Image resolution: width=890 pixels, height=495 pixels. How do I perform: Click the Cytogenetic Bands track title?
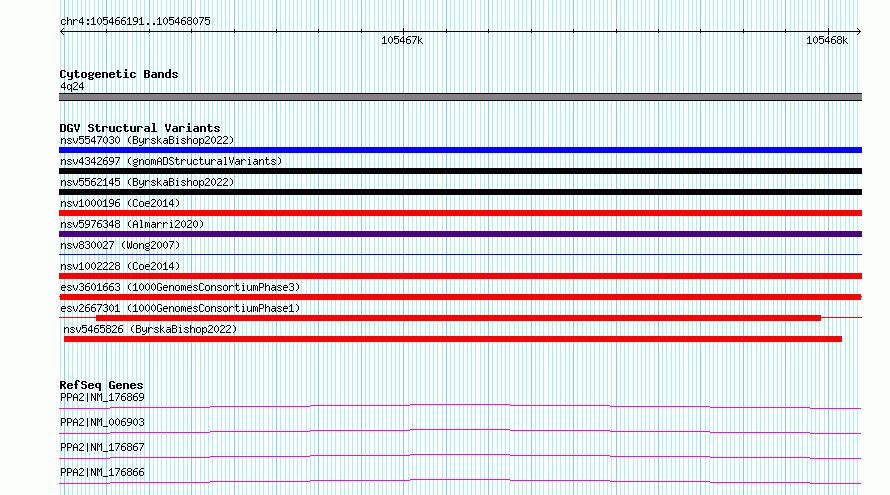point(119,74)
